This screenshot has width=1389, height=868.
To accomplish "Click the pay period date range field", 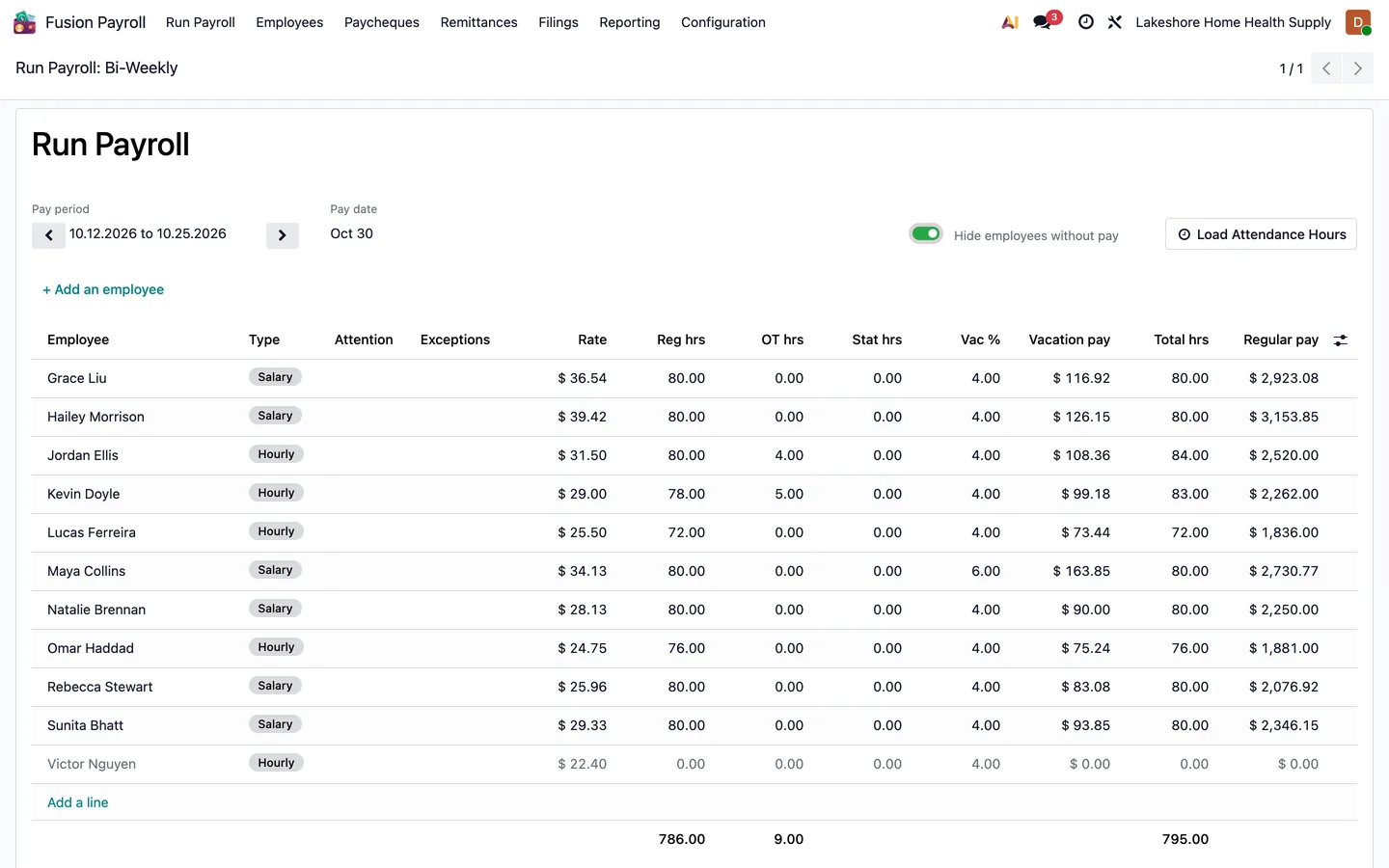I will (x=148, y=233).
